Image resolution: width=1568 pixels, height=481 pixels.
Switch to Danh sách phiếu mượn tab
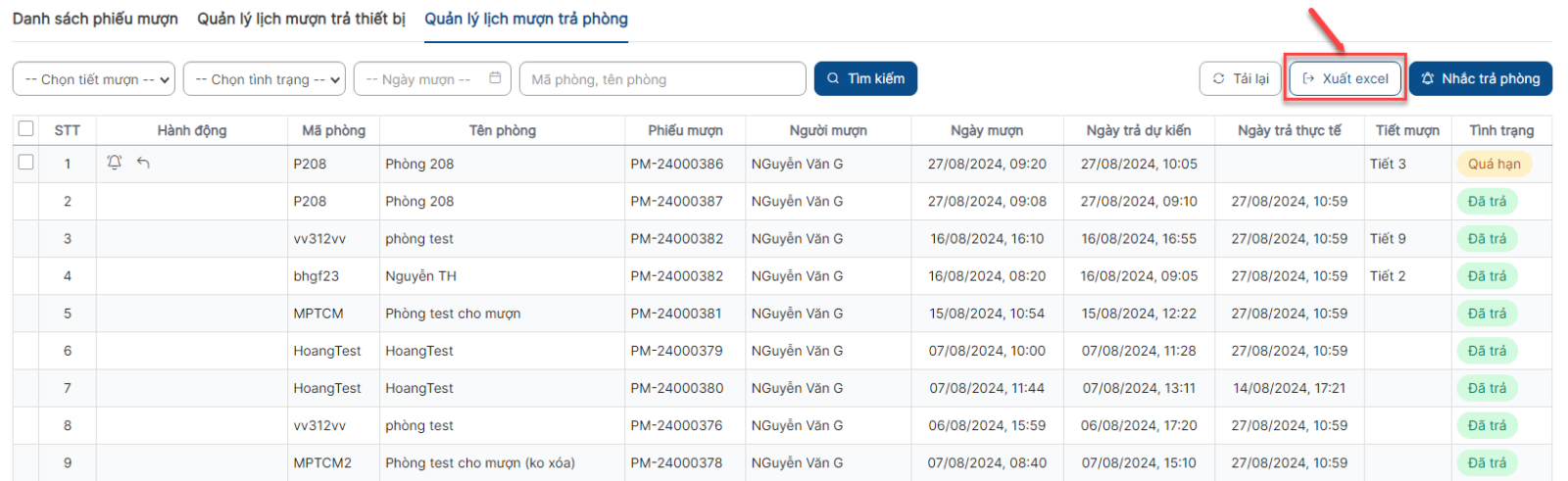95,19
